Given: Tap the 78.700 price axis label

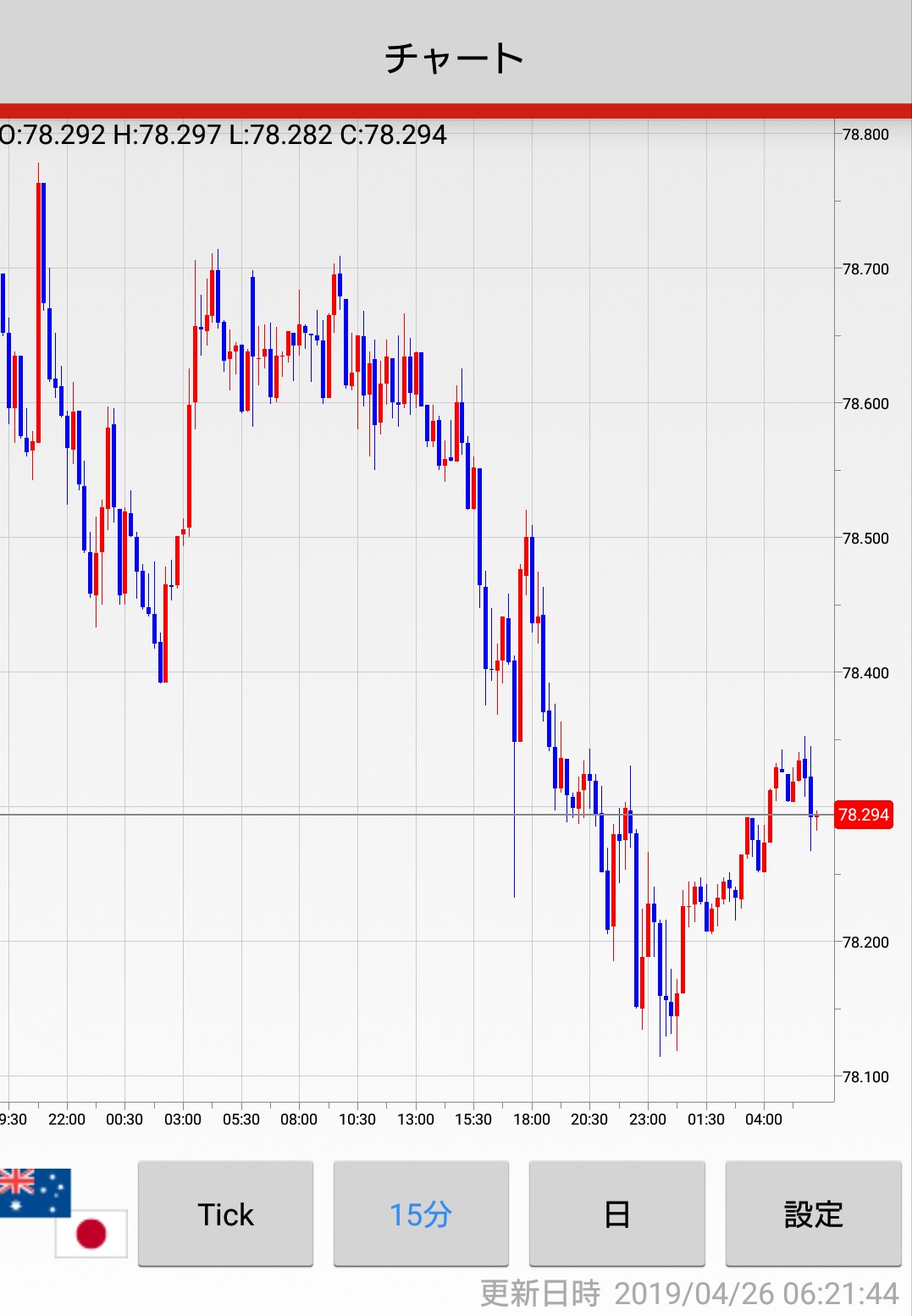Looking at the screenshot, I should click(x=865, y=269).
